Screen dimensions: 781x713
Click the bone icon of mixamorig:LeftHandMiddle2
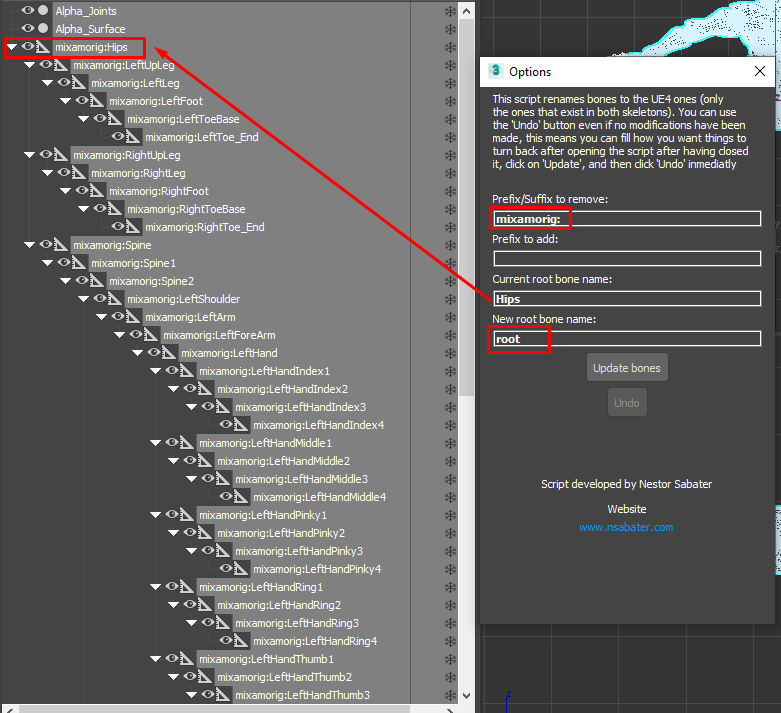tap(205, 461)
